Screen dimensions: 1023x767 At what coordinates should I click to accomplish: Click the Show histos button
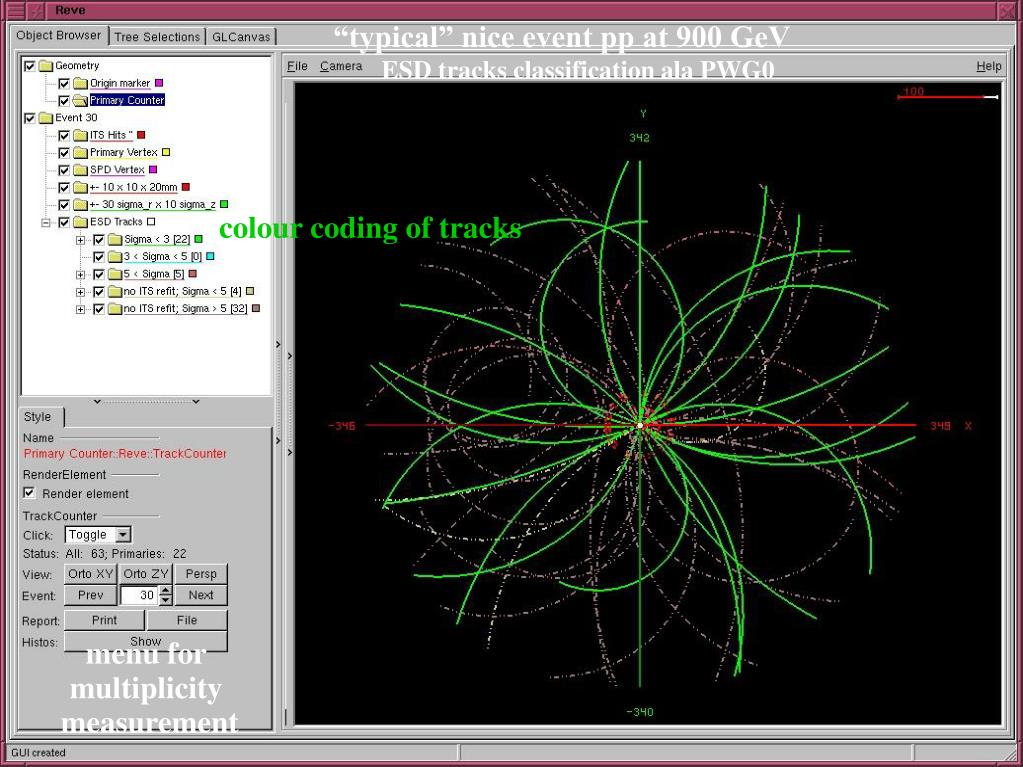pos(146,642)
